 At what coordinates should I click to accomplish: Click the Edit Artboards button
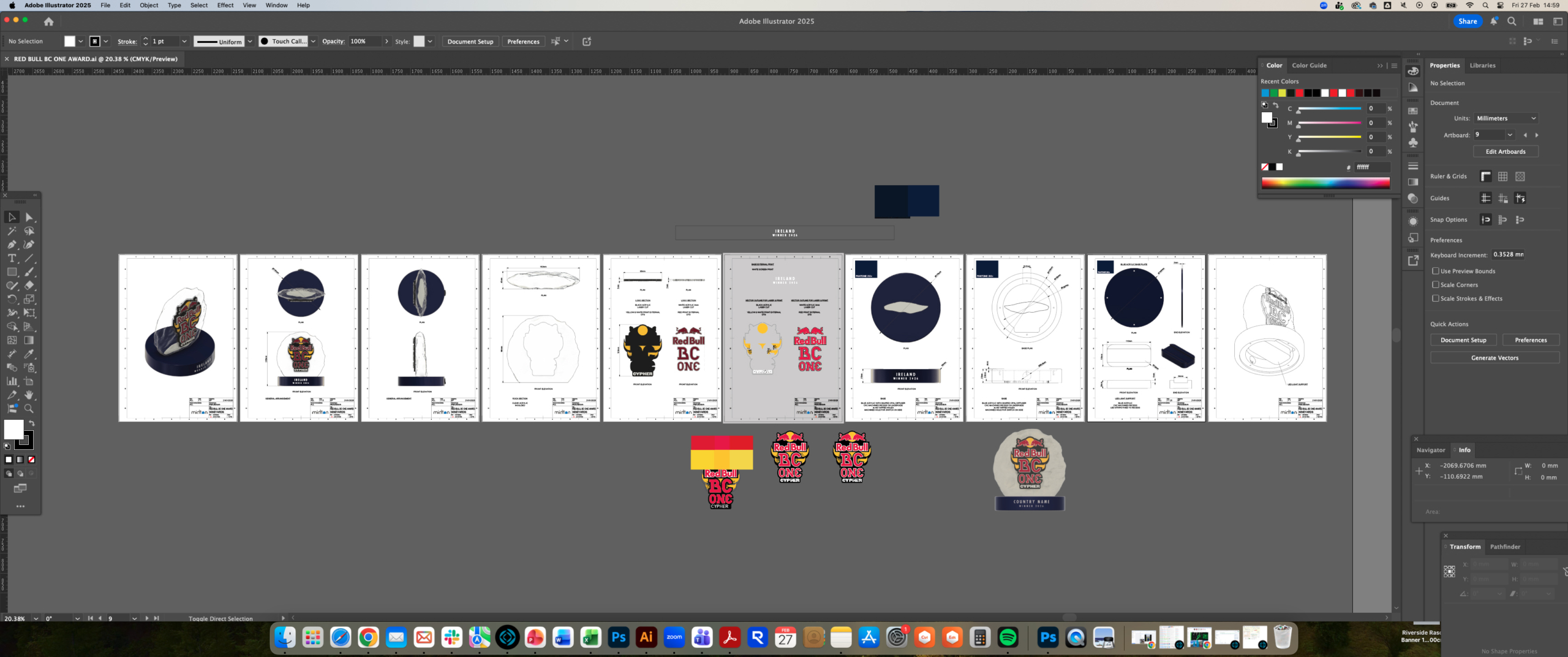(x=1505, y=152)
